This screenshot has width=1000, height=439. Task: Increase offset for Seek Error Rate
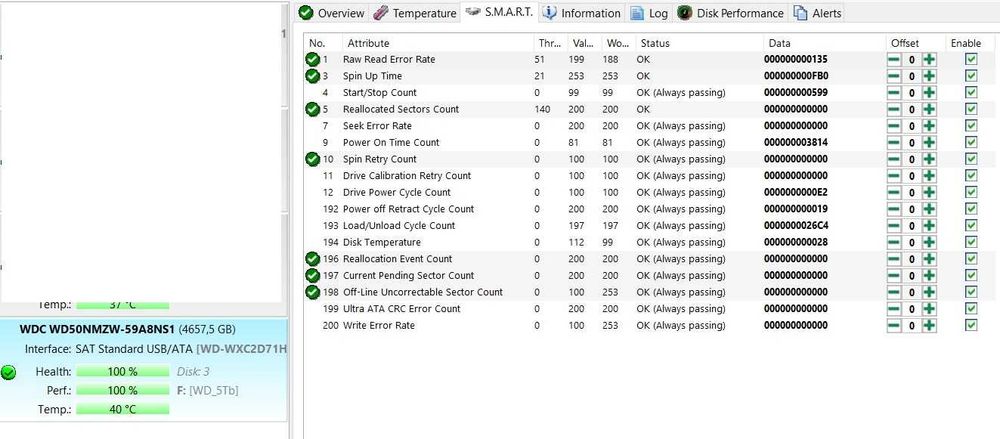[x=930, y=126]
